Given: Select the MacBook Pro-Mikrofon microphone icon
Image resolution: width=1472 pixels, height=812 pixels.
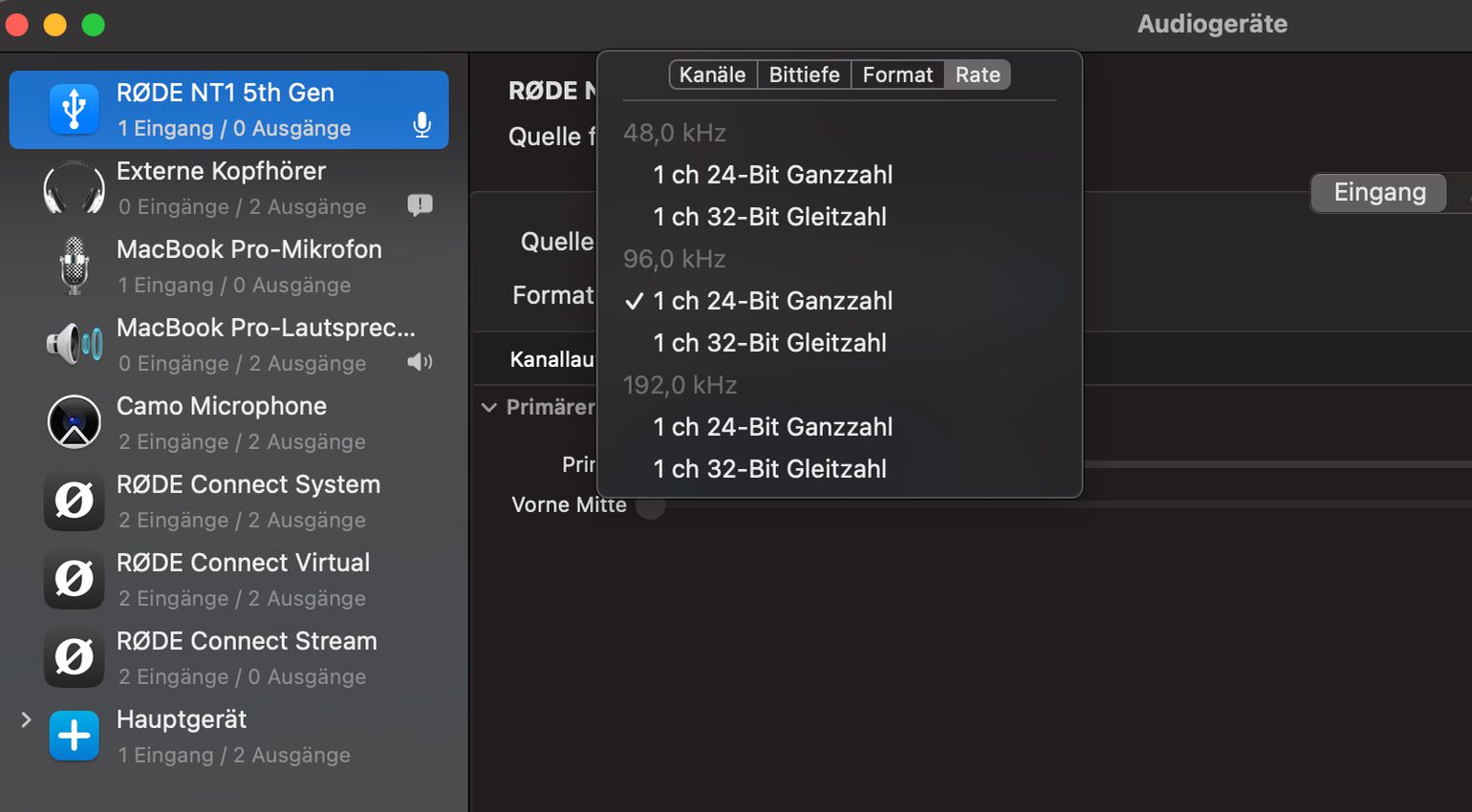Looking at the screenshot, I should tap(75, 266).
